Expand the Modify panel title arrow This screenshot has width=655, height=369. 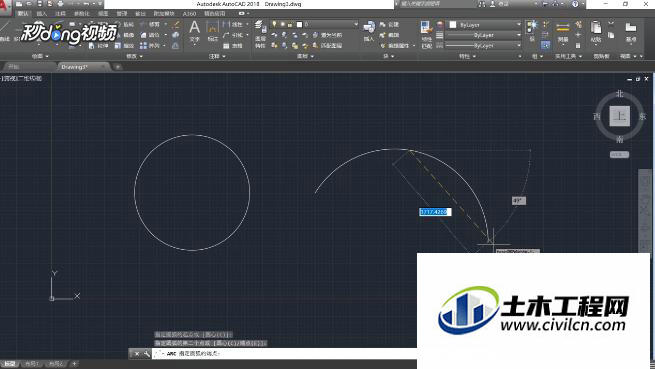(x=141, y=56)
